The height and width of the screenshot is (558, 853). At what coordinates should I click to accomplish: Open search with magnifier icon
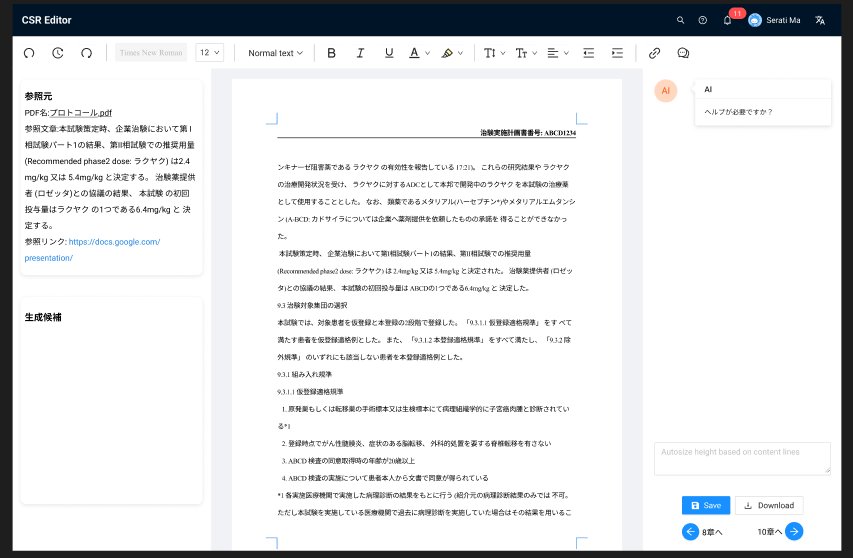tap(680, 20)
